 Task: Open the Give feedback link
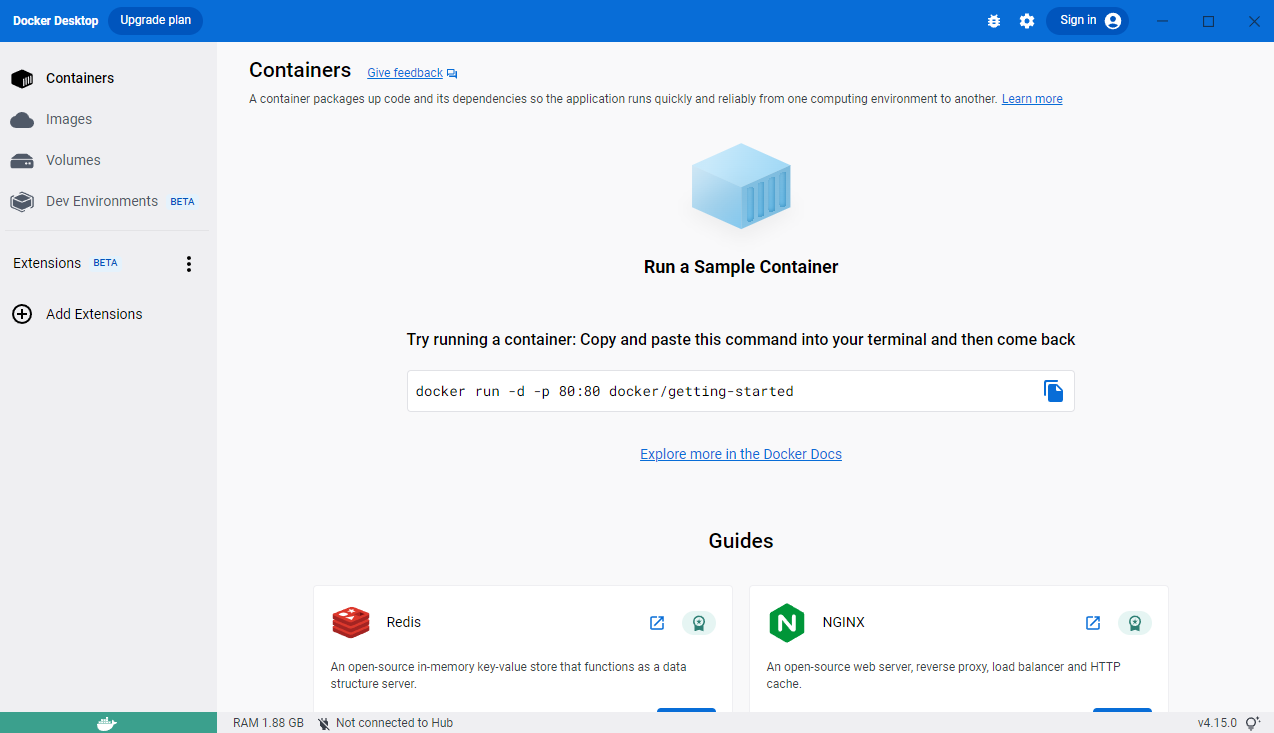pos(412,73)
